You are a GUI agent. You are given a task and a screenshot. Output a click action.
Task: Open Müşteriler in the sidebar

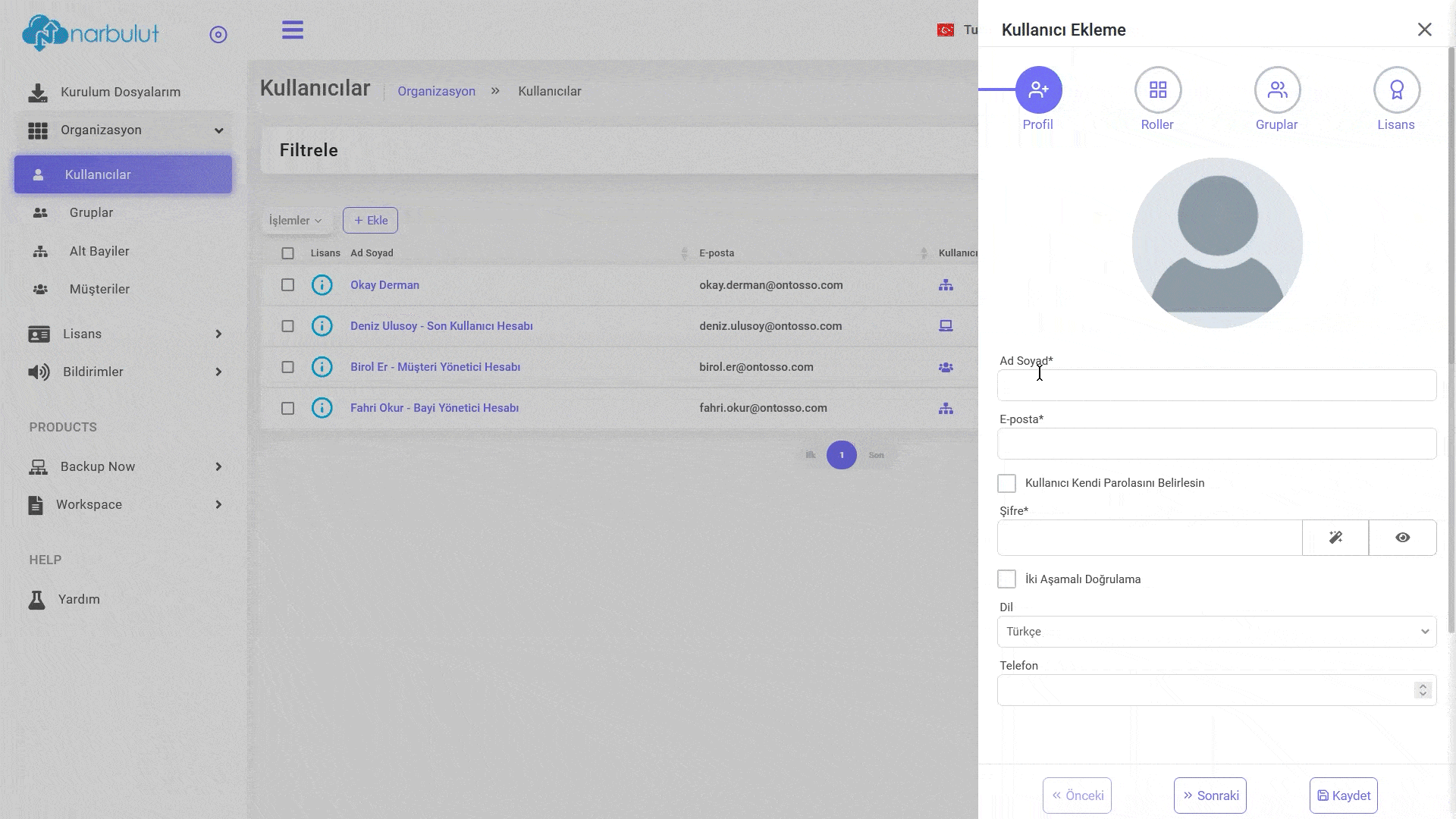pyautogui.click(x=99, y=290)
